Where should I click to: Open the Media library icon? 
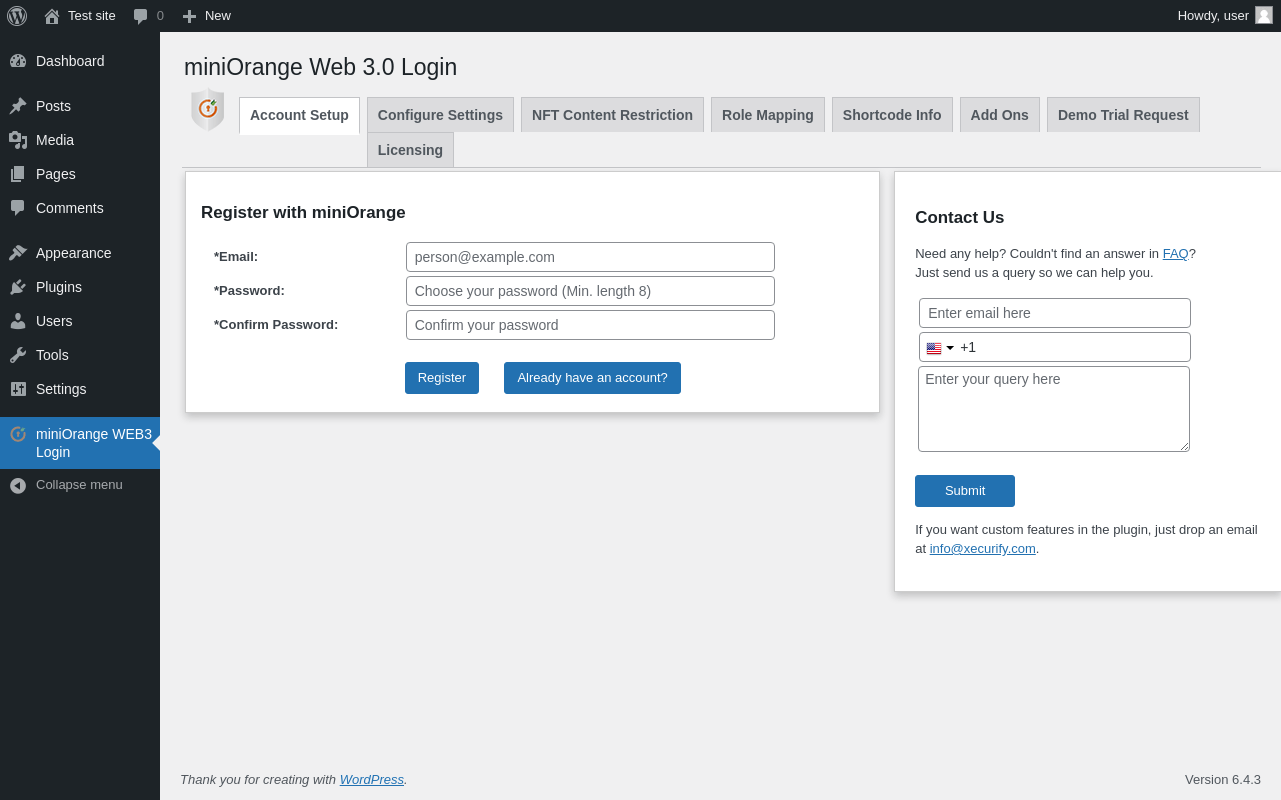click(18, 140)
